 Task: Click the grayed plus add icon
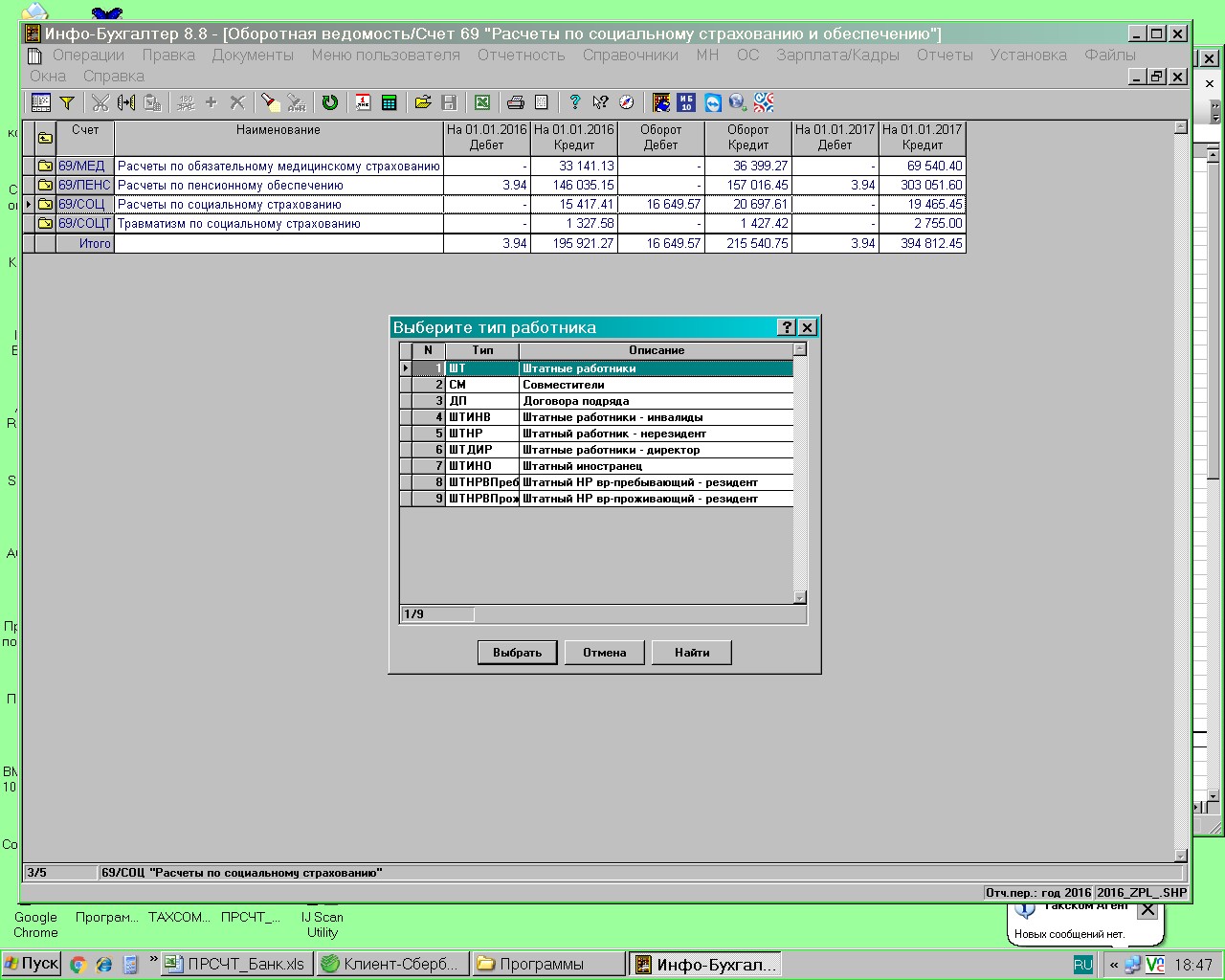[212, 102]
